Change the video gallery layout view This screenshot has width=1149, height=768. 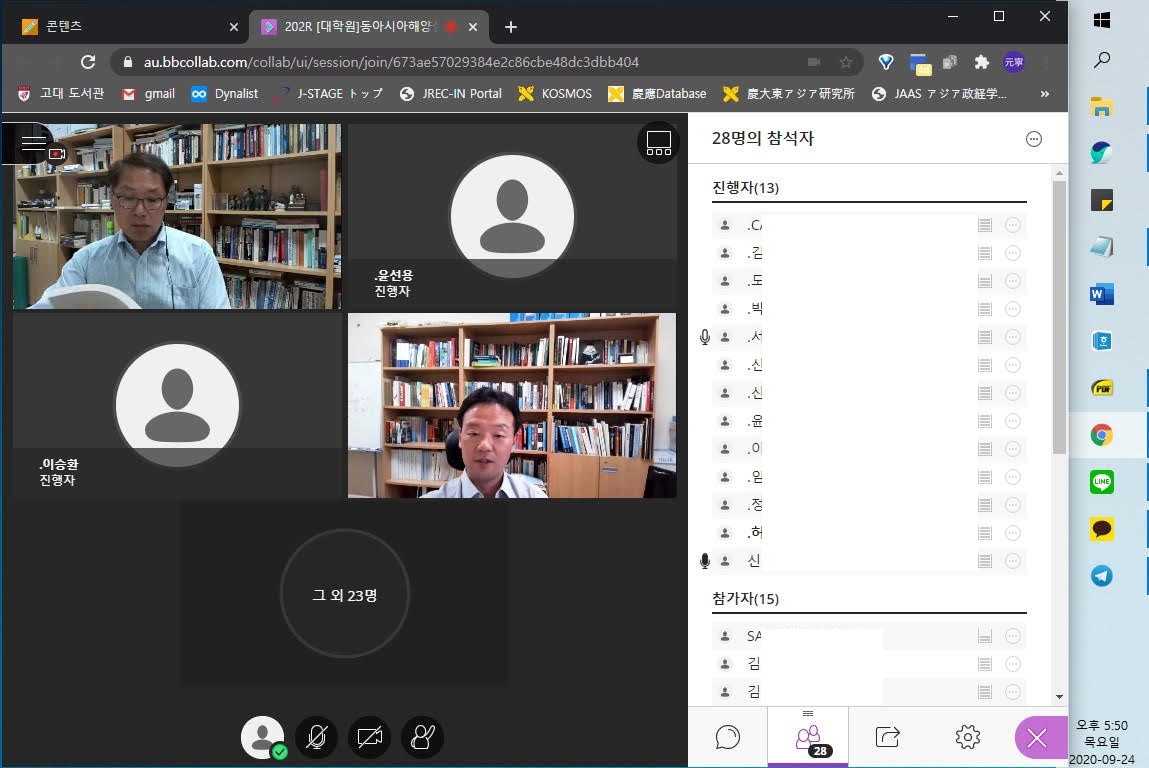click(x=658, y=143)
